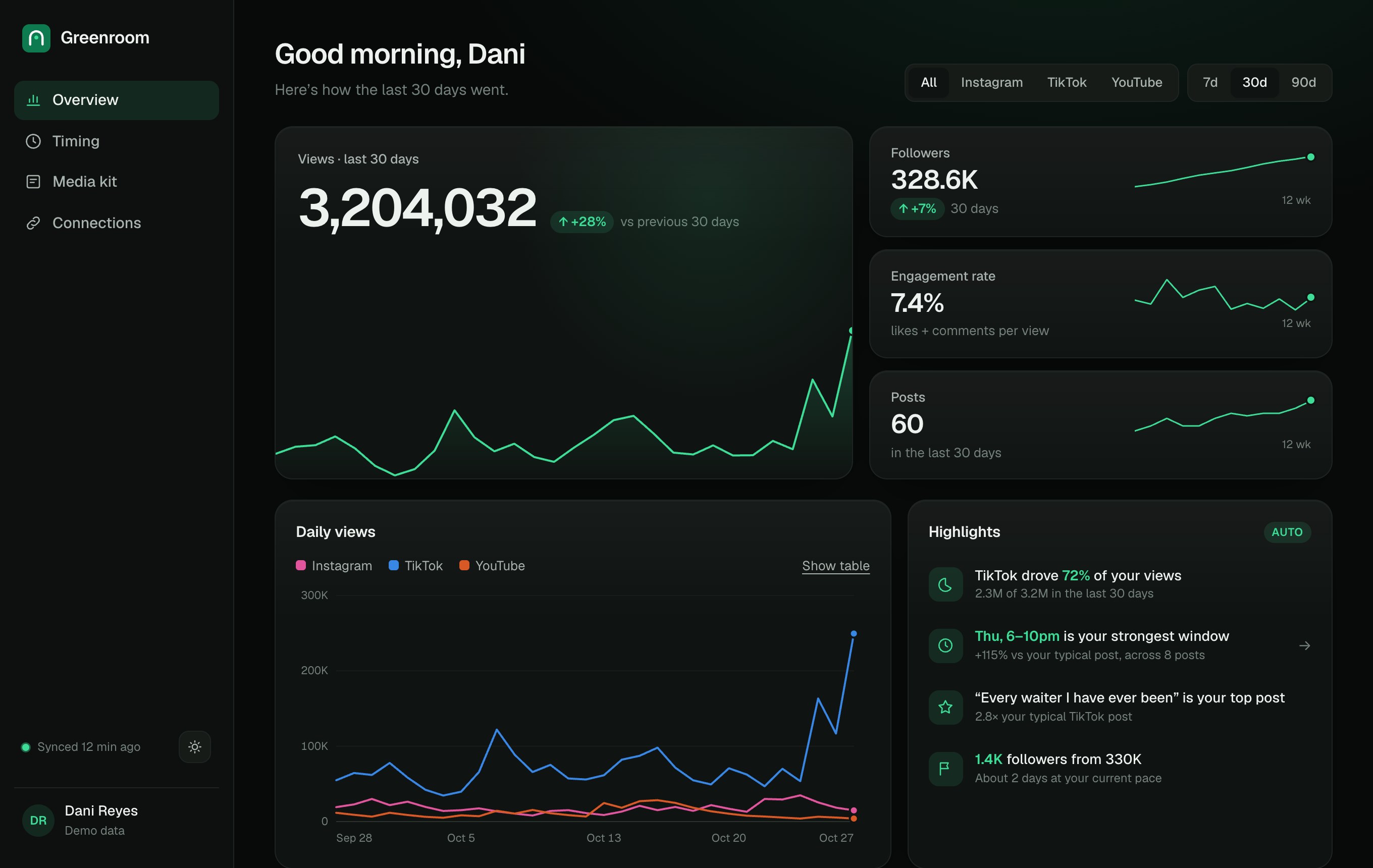Click the Followers sparkline end dot
Image resolution: width=1373 pixels, height=868 pixels.
tap(1310, 157)
